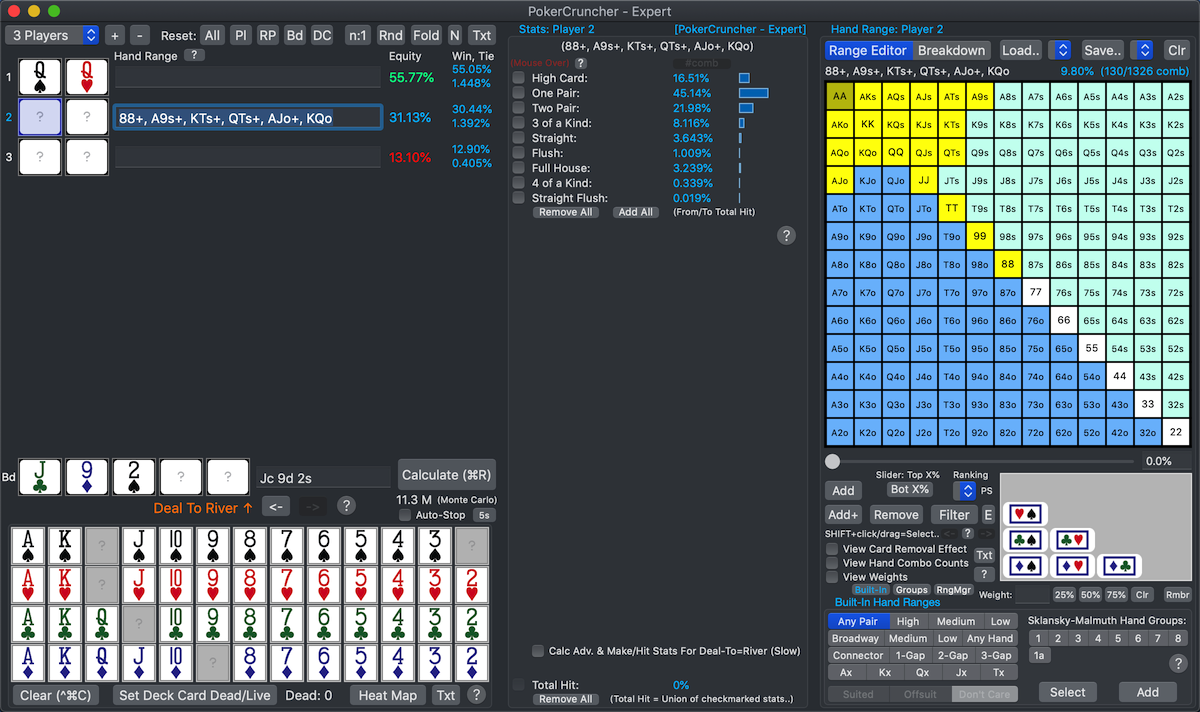Click the AKs cell in range matrix
The height and width of the screenshot is (712, 1200).
pyautogui.click(x=868, y=96)
